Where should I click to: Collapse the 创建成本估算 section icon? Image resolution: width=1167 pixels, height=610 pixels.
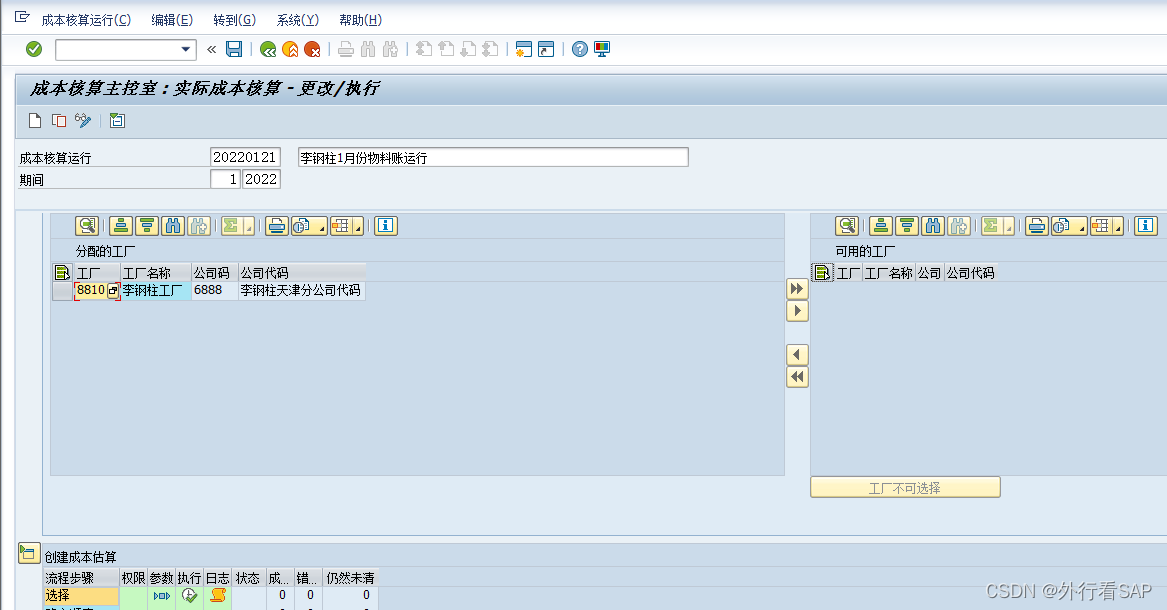click(x=28, y=553)
